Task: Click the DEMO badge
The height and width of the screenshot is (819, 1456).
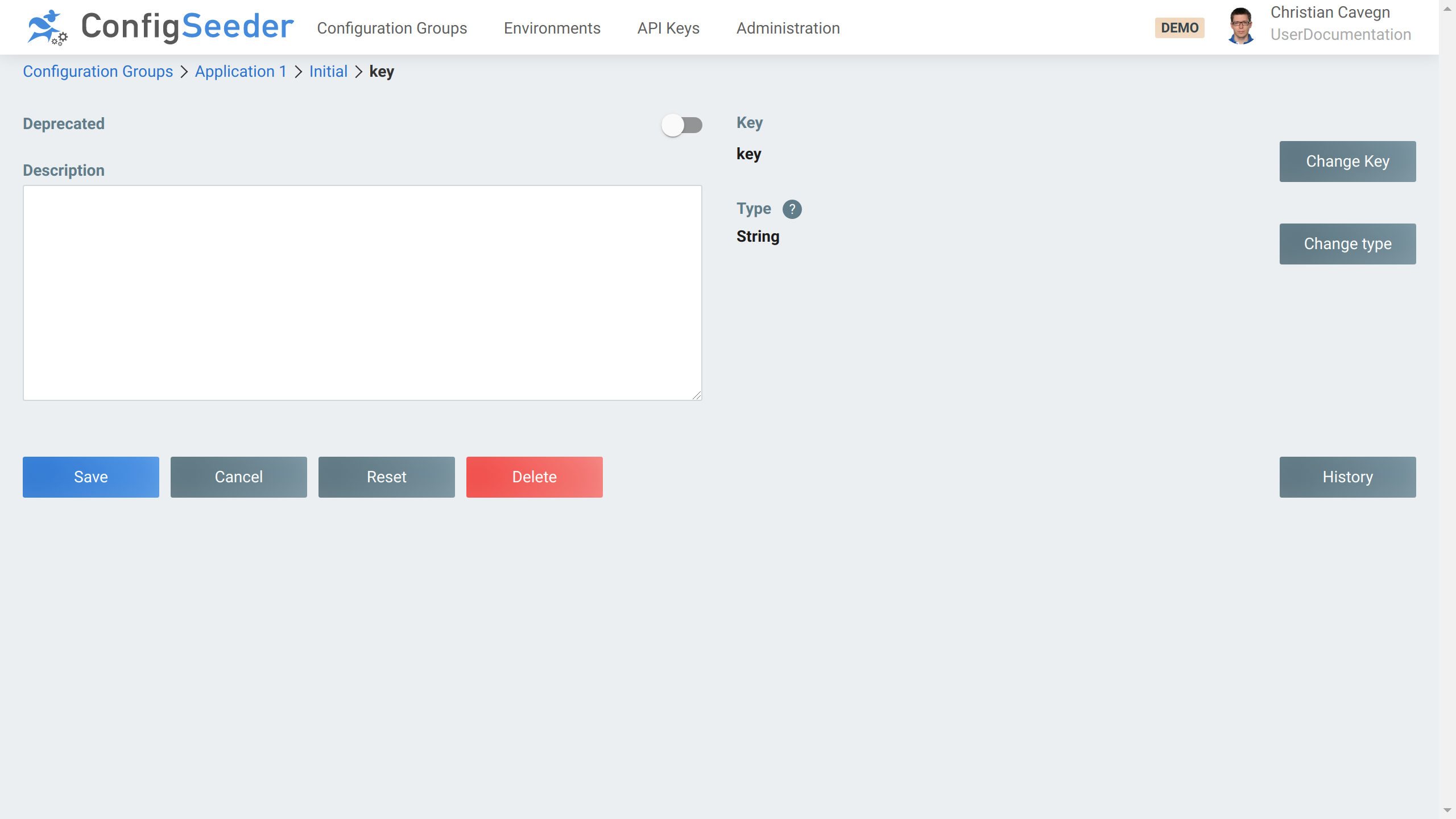Action: point(1180,27)
